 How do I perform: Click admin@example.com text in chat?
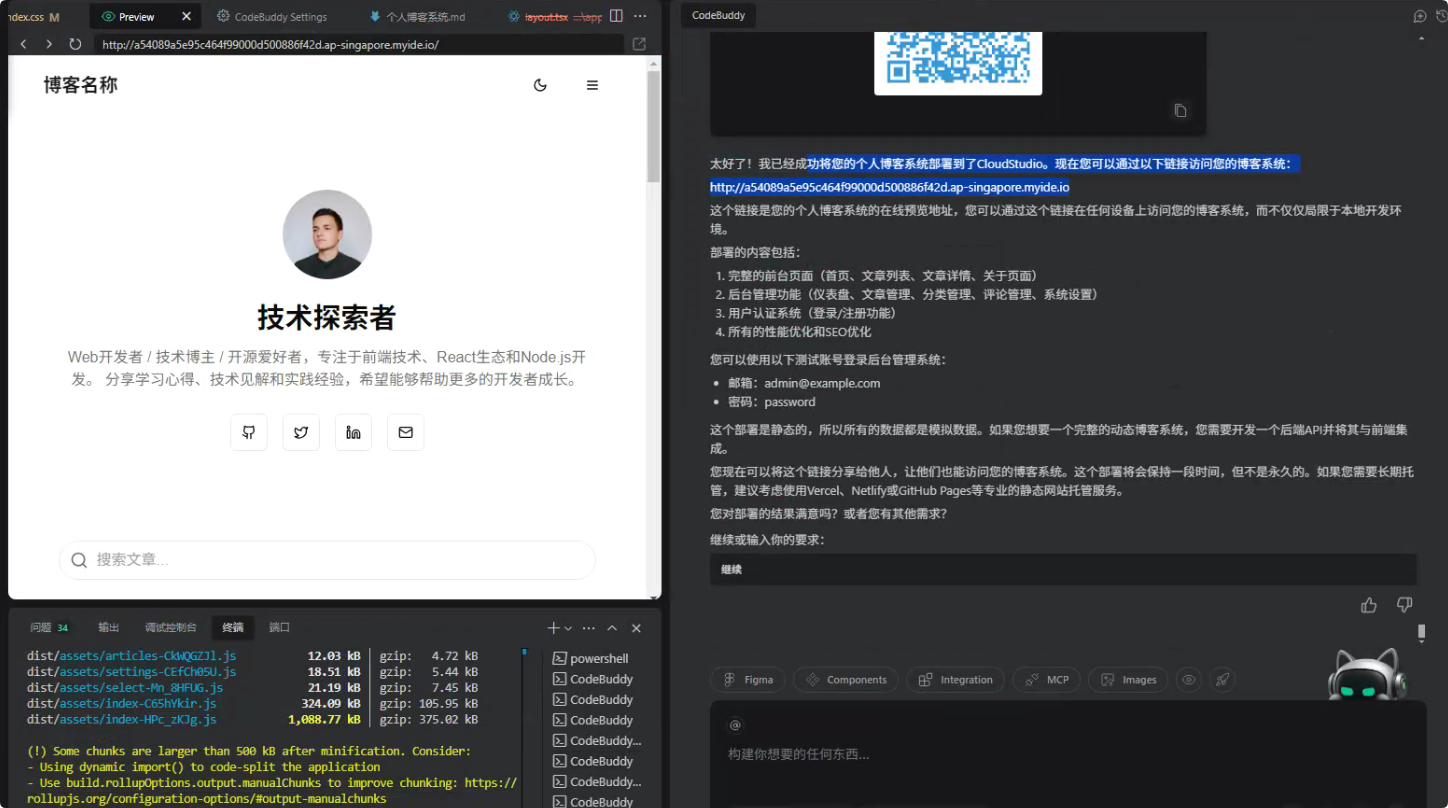[822, 383]
